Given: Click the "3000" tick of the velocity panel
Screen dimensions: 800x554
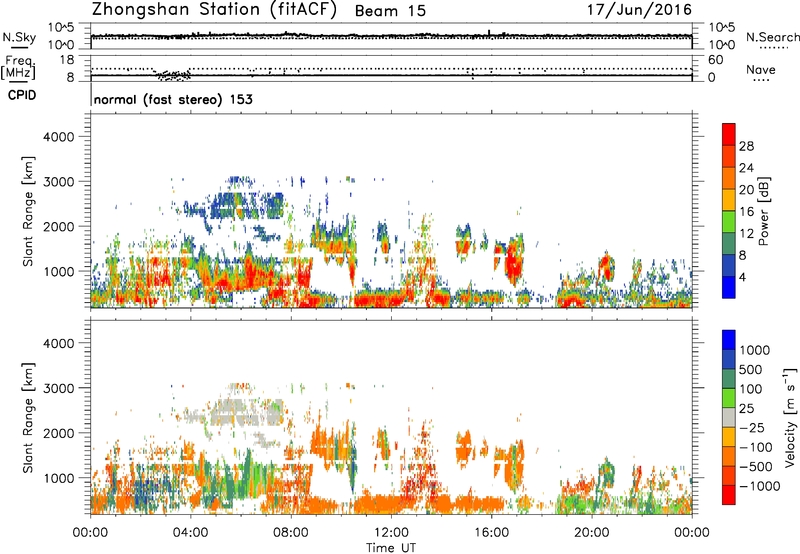Looking at the screenshot, I should pyautogui.click(x=58, y=388).
